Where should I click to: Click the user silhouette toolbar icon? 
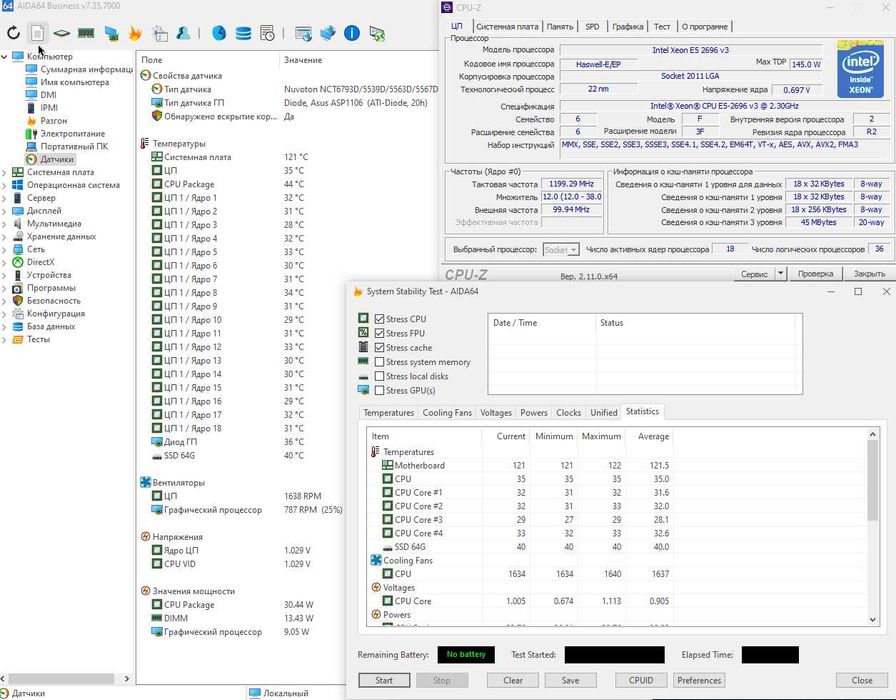click(183, 34)
